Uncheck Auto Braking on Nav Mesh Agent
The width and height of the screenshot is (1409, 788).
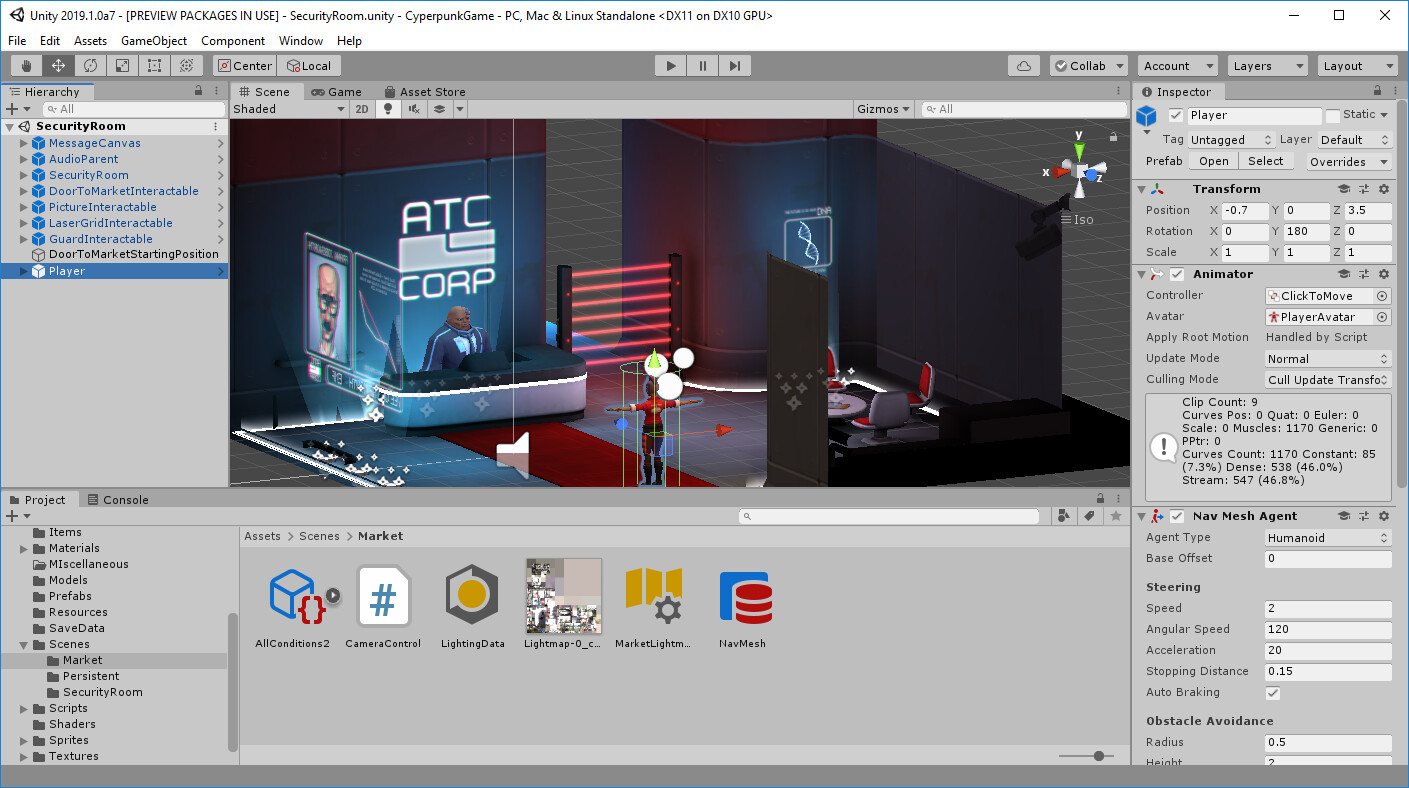coord(1274,692)
